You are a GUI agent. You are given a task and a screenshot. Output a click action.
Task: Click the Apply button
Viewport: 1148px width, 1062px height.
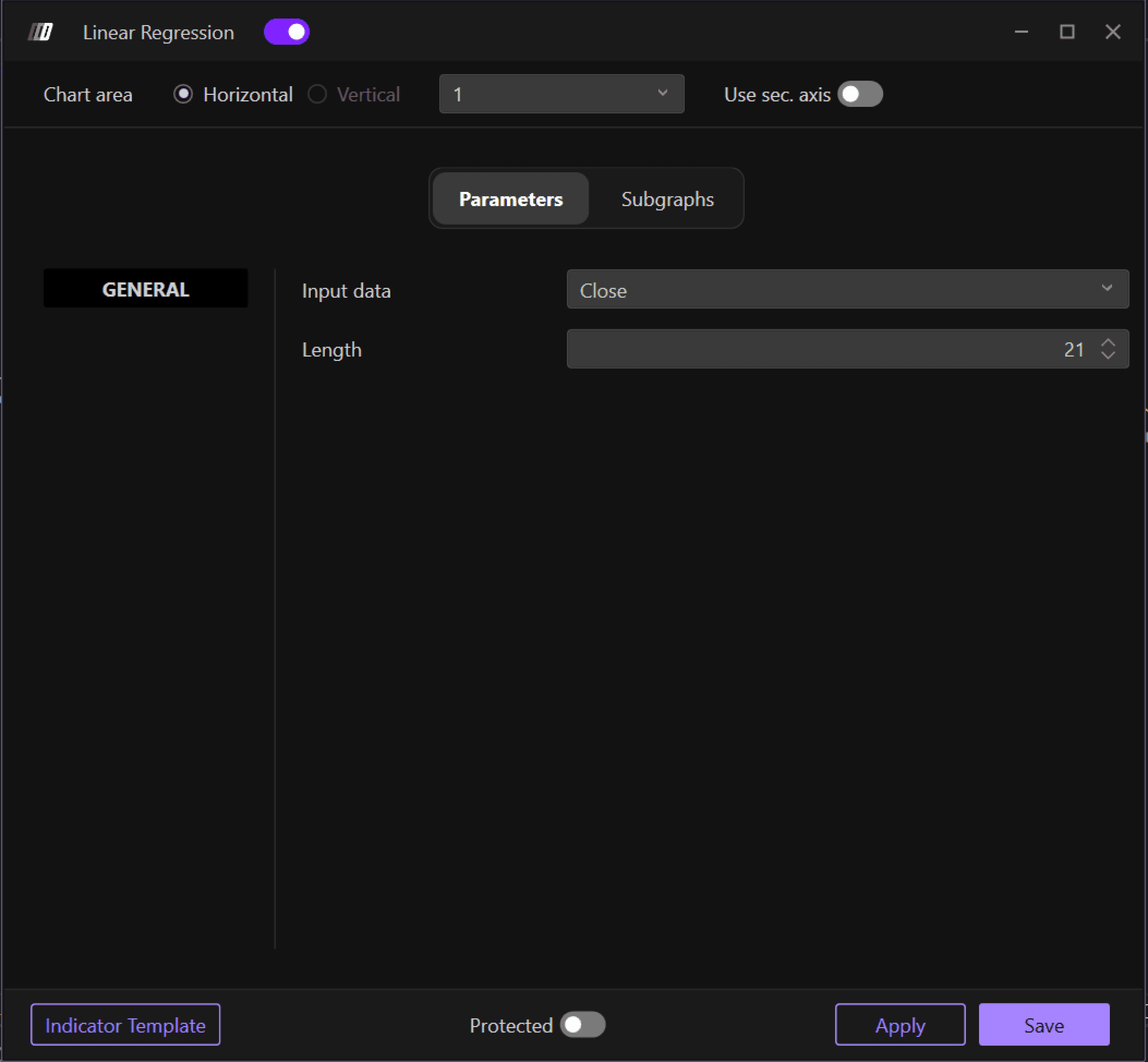(900, 1025)
